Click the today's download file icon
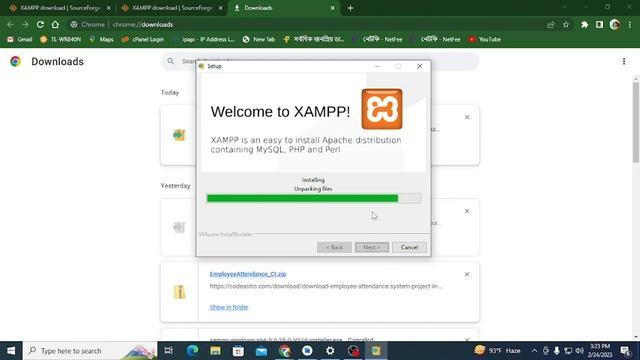The width and height of the screenshot is (640, 360). (x=179, y=135)
